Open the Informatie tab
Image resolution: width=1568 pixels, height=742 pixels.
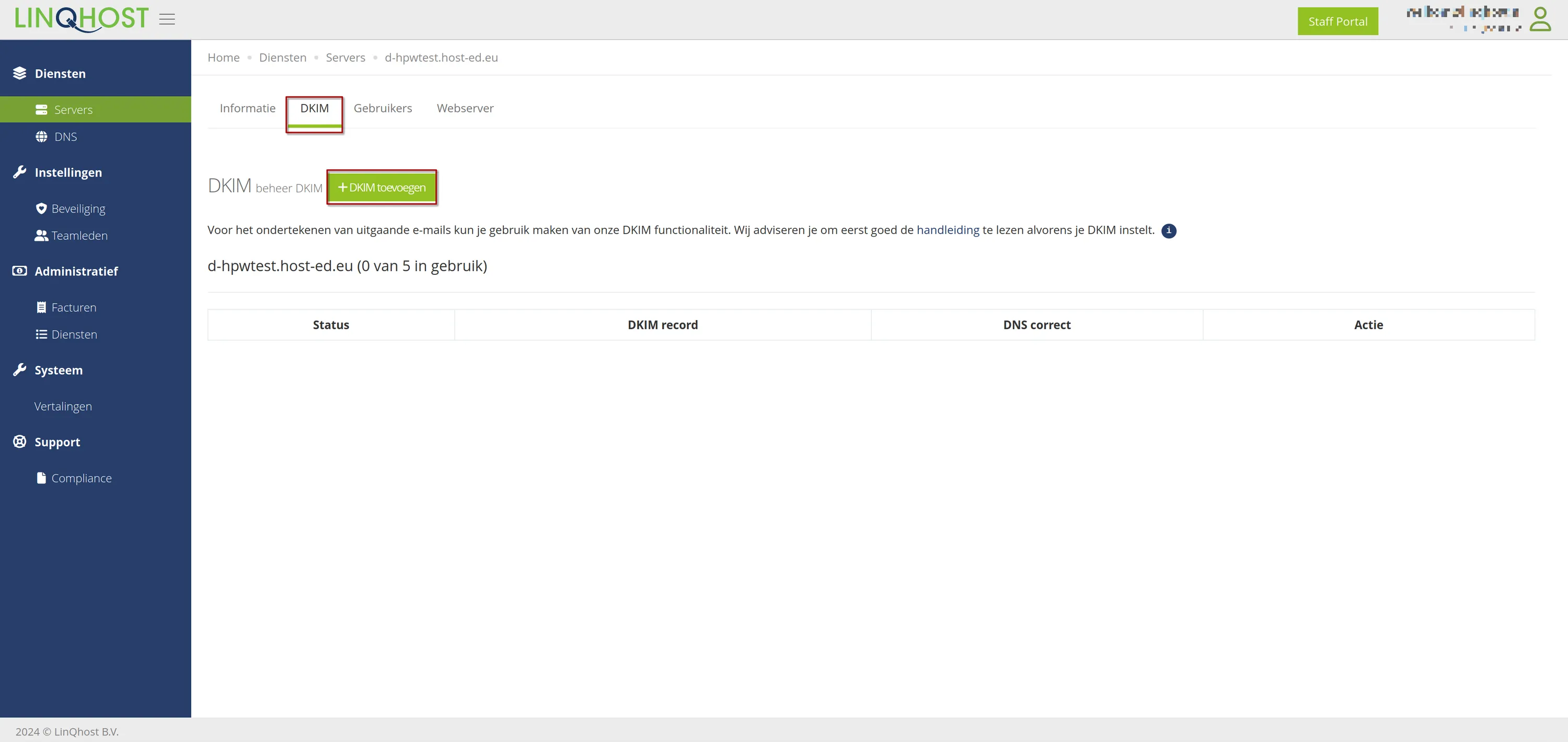coord(248,108)
